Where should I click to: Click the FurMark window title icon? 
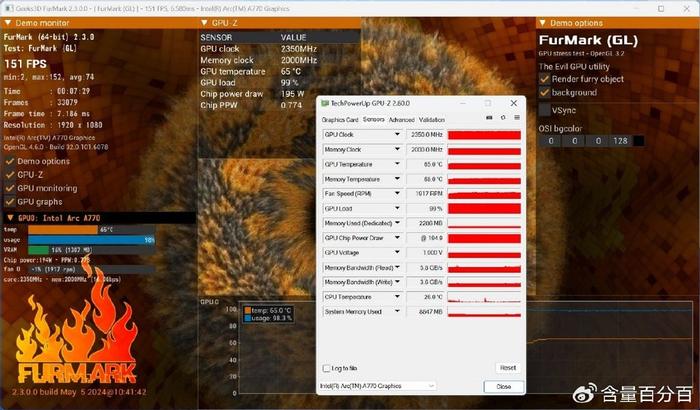[8, 8]
